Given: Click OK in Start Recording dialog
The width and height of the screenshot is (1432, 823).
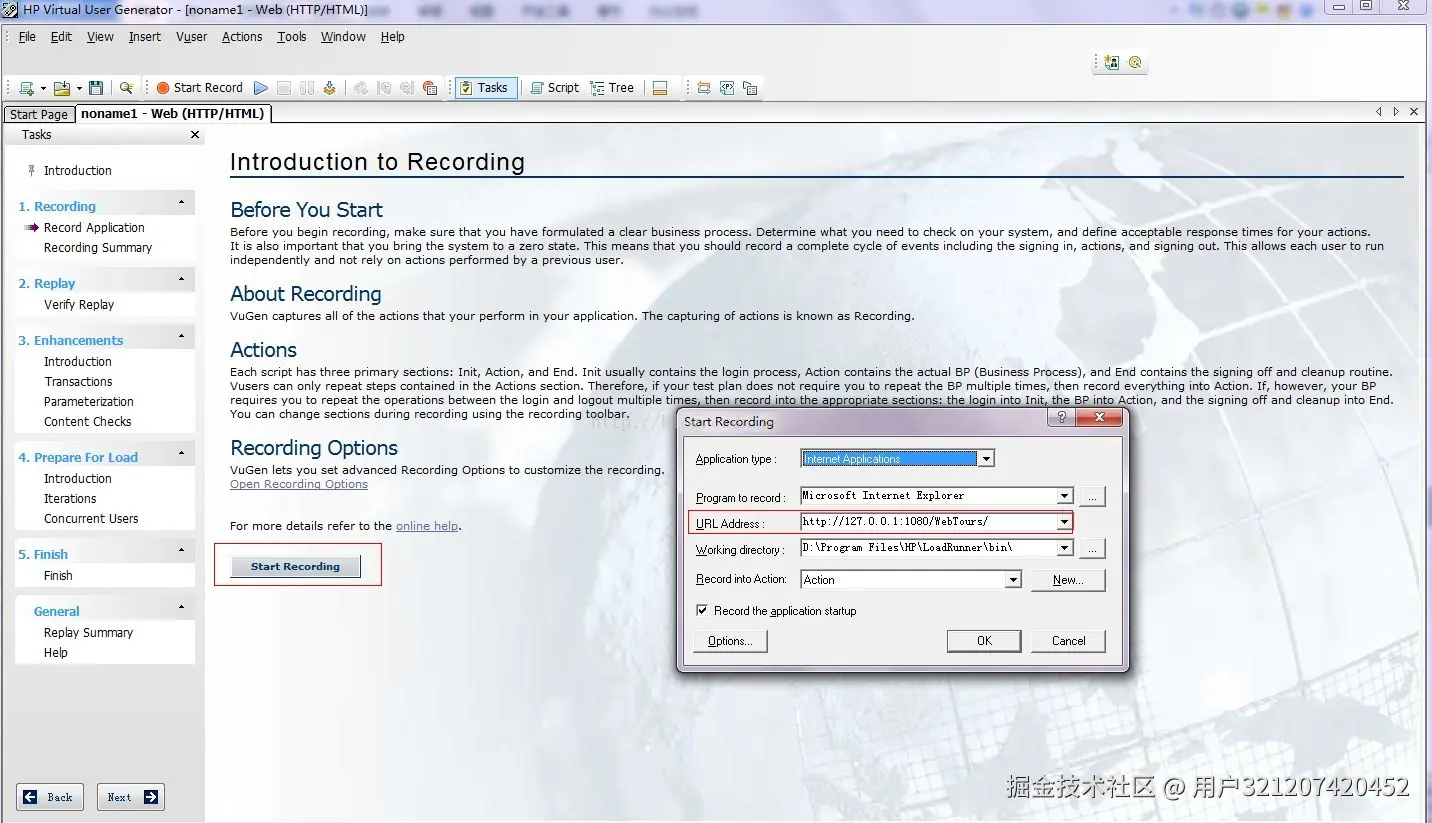Looking at the screenshot, I should [x=984, y=641].
